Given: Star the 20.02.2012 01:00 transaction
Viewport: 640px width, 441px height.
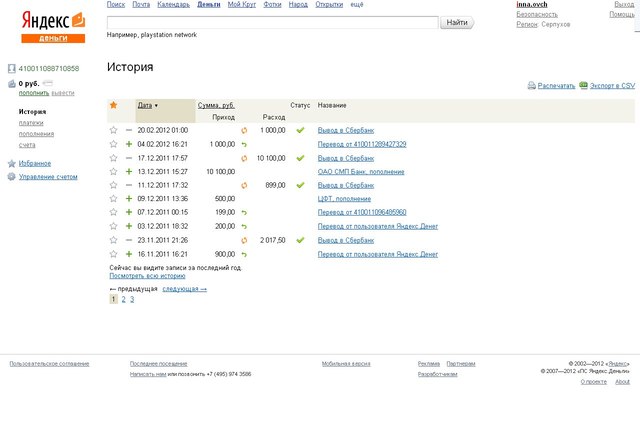Looking at the screenshot, I should (x=113, y=130).
